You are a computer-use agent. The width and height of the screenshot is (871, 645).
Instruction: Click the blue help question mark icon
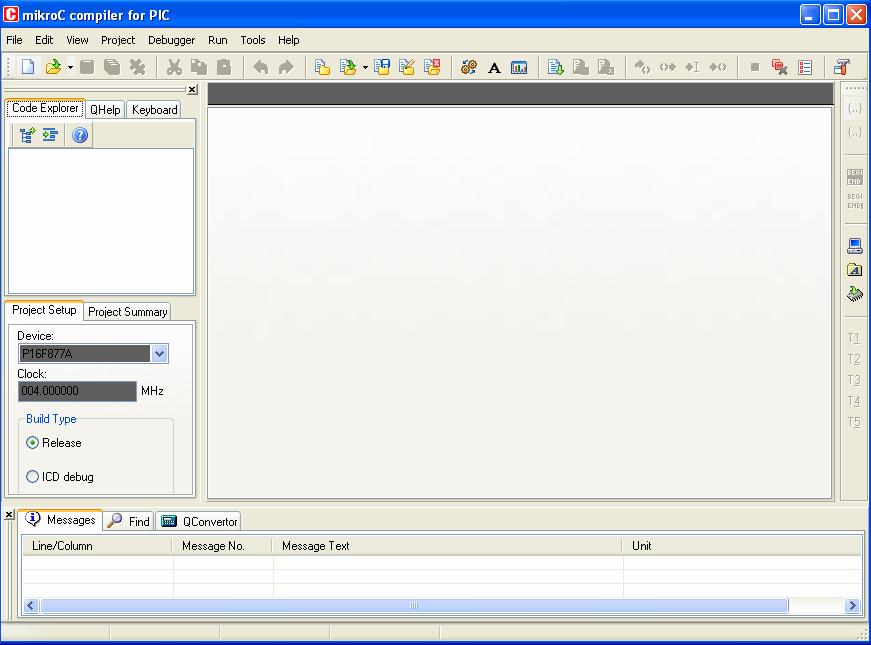coord(80,135)
